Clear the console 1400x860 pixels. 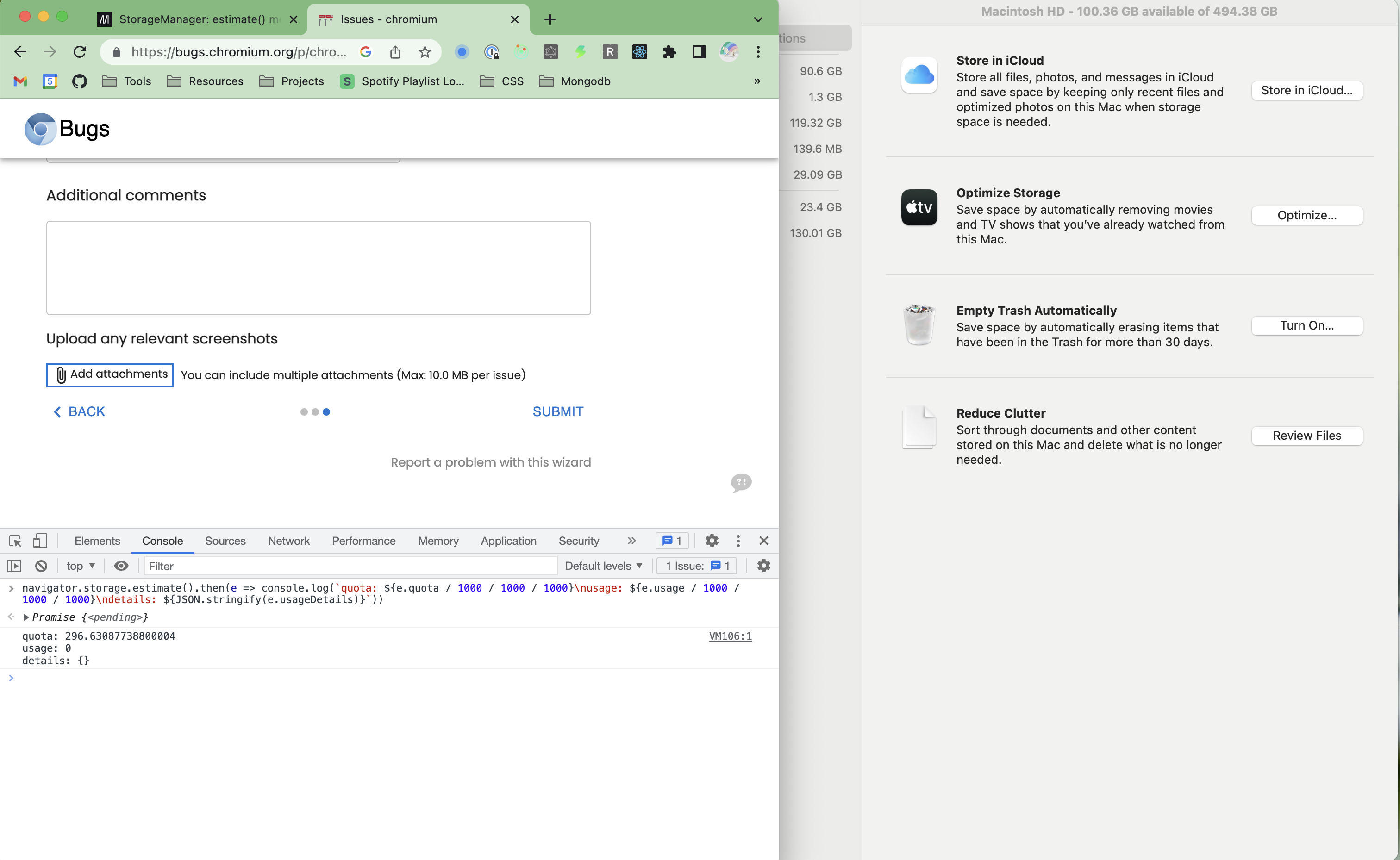[41, 566]
